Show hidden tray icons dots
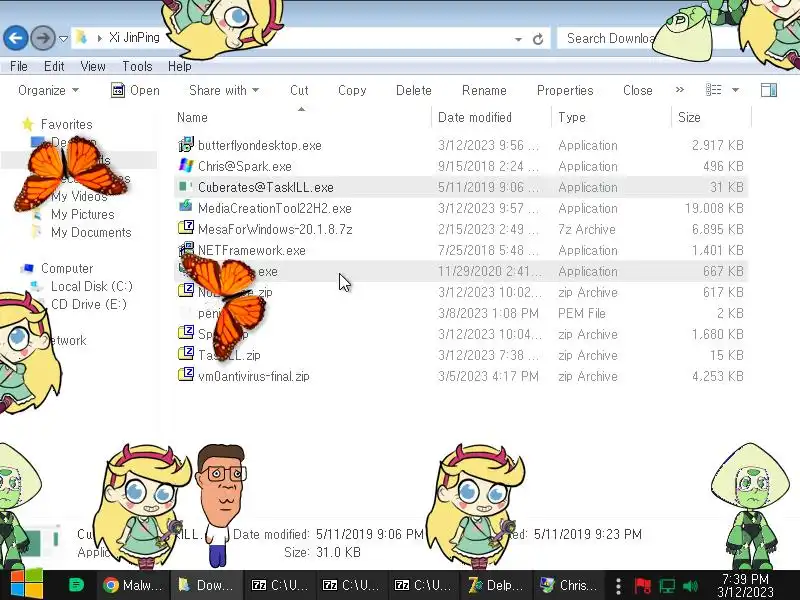800x600 pixels. click(618, 586)
